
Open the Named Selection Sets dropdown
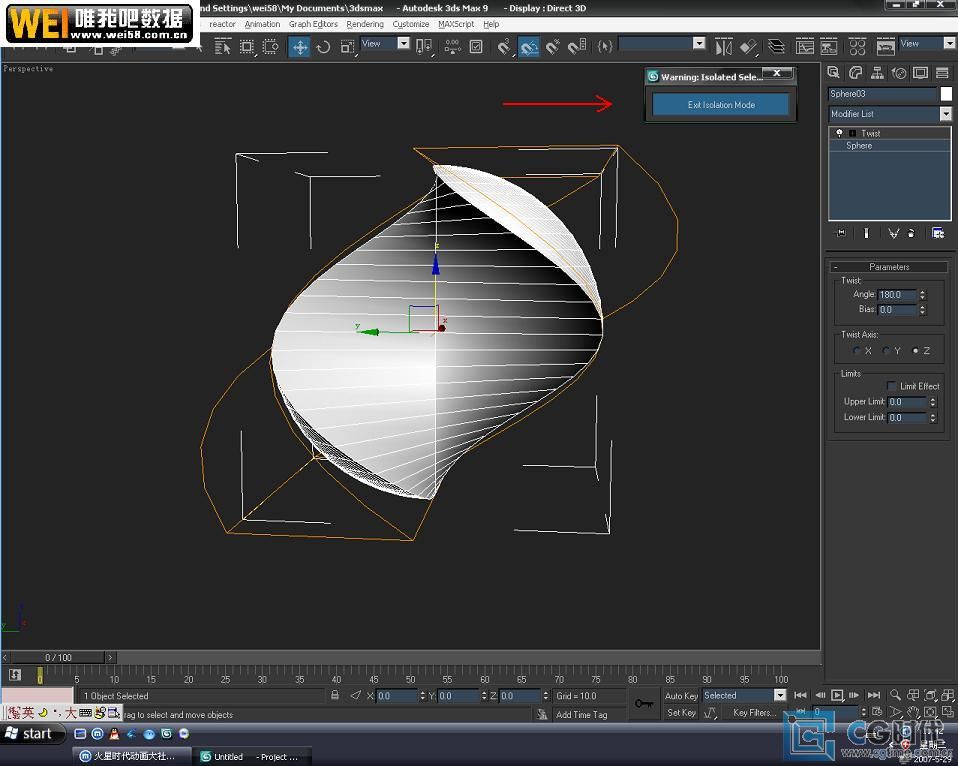[663, 43]
